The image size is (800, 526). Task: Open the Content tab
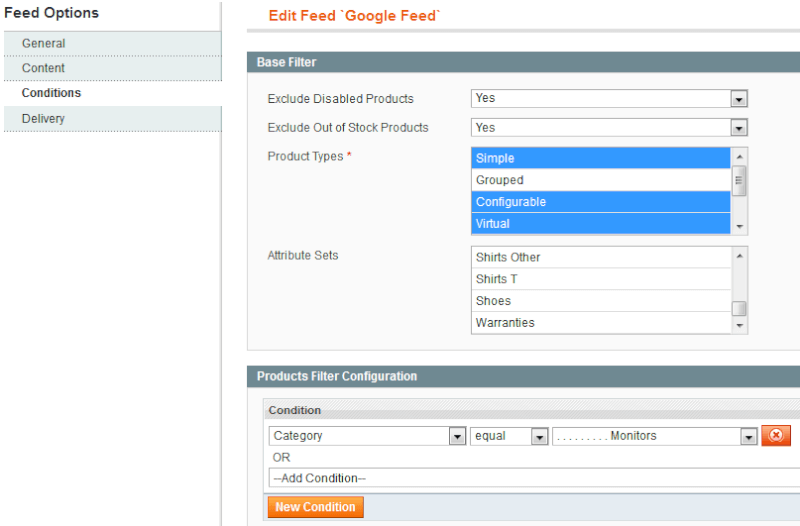[x=113, y=68]
